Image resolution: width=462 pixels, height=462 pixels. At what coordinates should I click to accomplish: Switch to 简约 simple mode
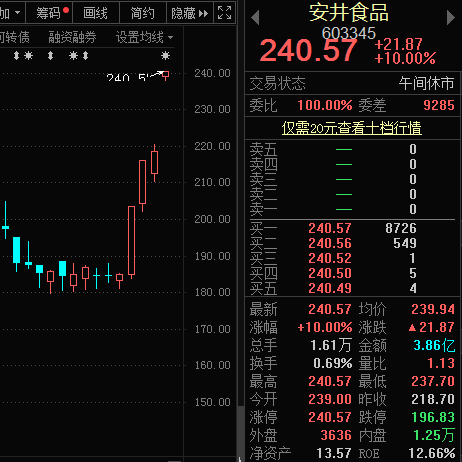(142, 13)
